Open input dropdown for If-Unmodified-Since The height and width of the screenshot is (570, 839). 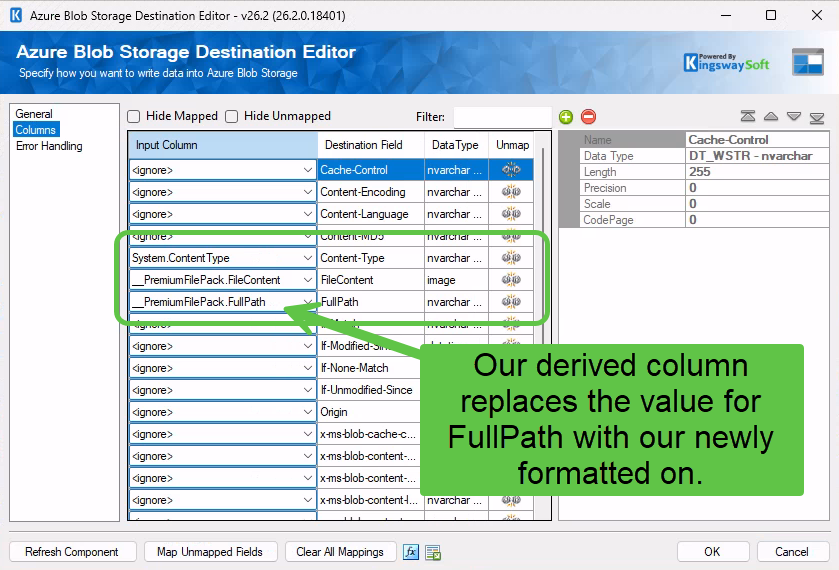click(x=308, y=390)
